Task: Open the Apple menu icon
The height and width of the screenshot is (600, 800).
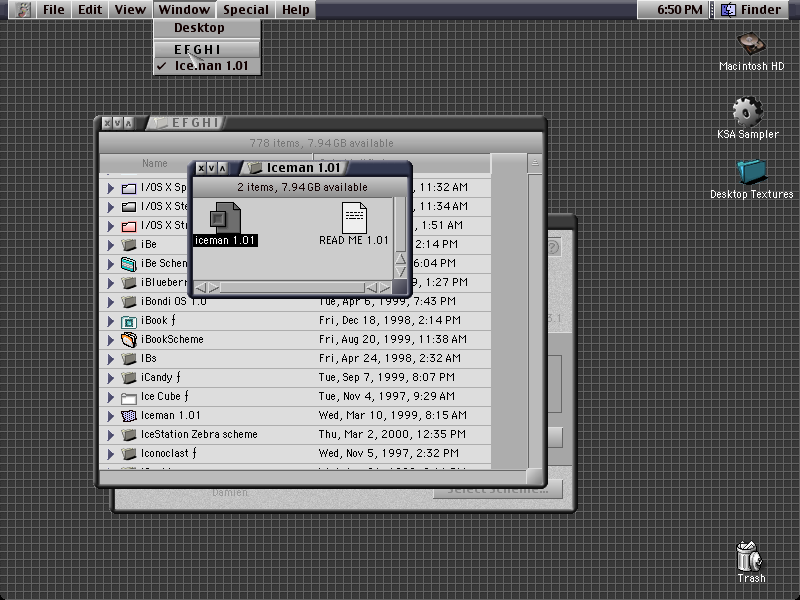Action: point(22,10)
